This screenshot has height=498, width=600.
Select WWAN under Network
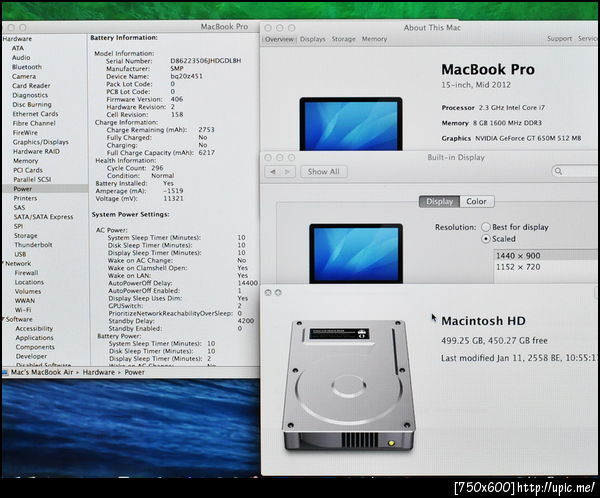tap(25, 301)
